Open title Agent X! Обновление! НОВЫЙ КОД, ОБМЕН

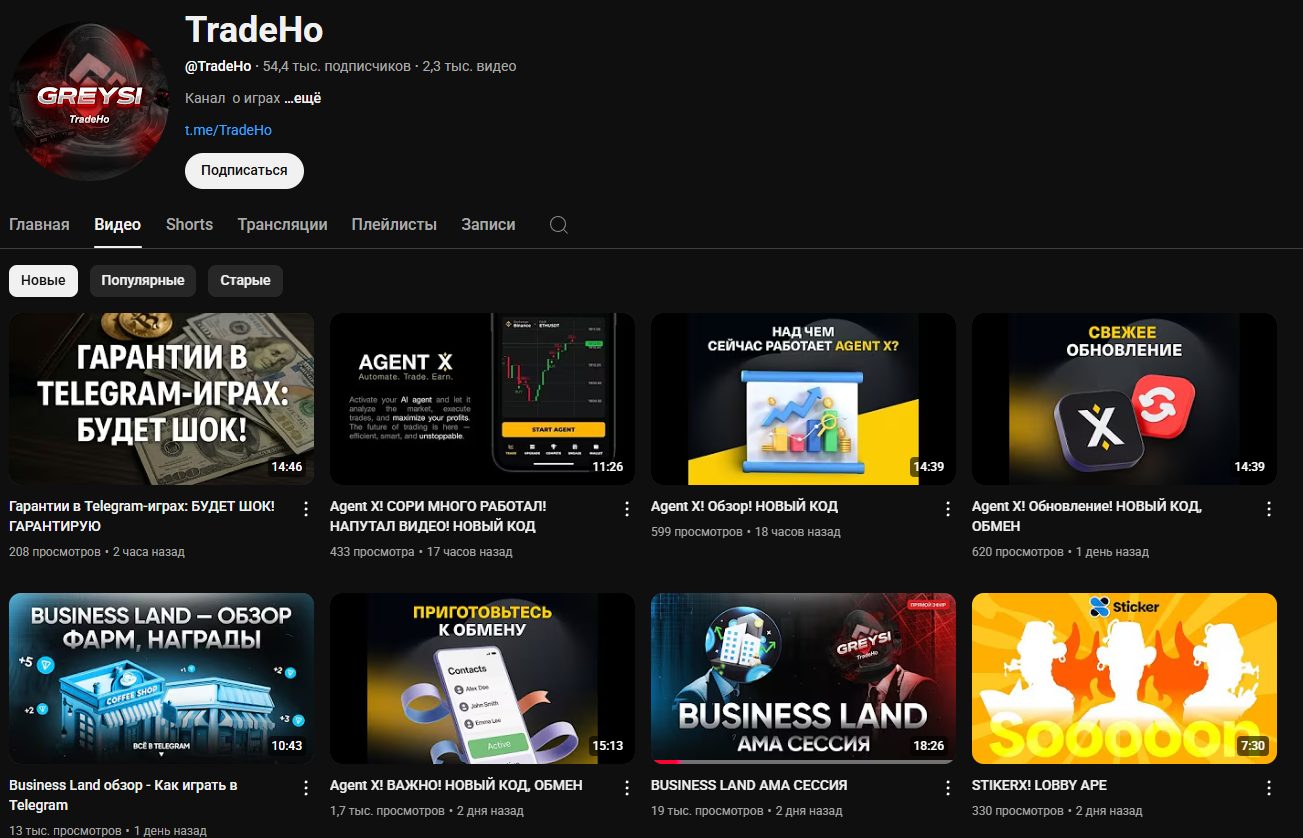tap(1087, 516)
